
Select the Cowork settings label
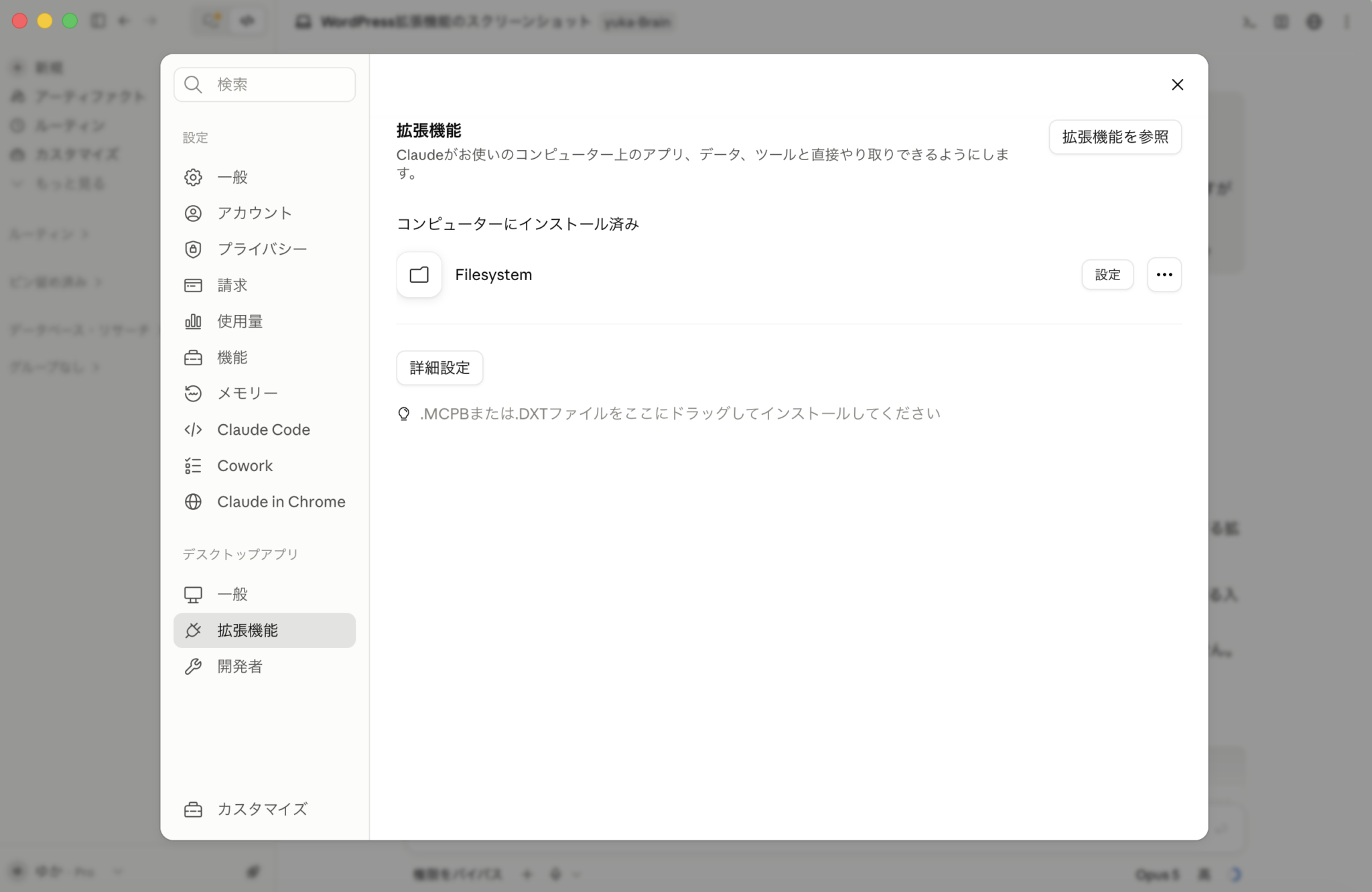pos(245,466)
